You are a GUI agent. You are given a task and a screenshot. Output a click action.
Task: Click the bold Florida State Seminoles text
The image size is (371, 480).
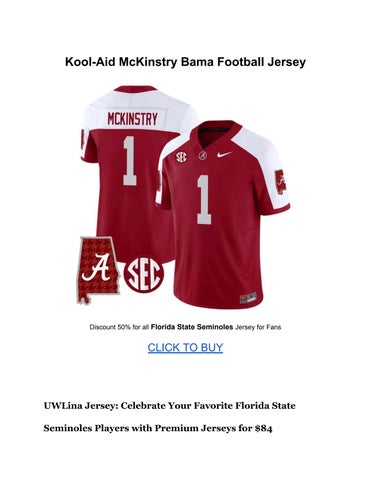(x=192, y=327)
